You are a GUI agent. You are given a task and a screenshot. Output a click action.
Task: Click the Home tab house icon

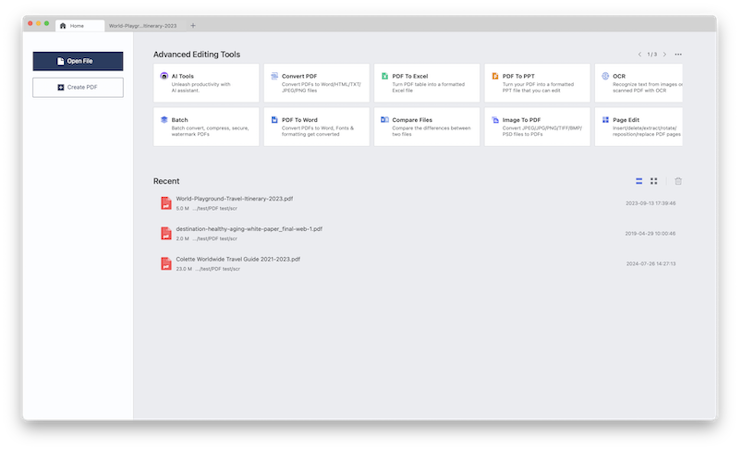tap(63, 26)
